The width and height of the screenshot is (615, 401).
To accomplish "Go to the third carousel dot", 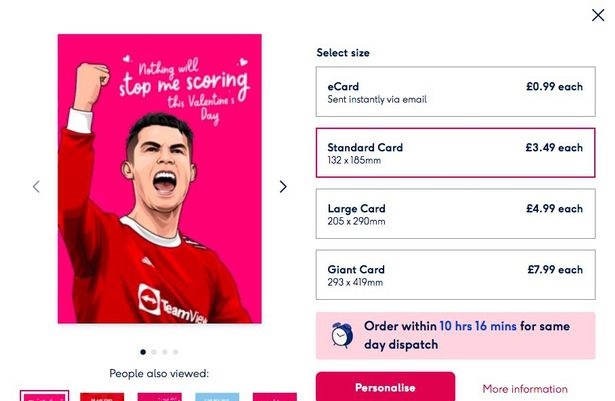I will 164,352.
